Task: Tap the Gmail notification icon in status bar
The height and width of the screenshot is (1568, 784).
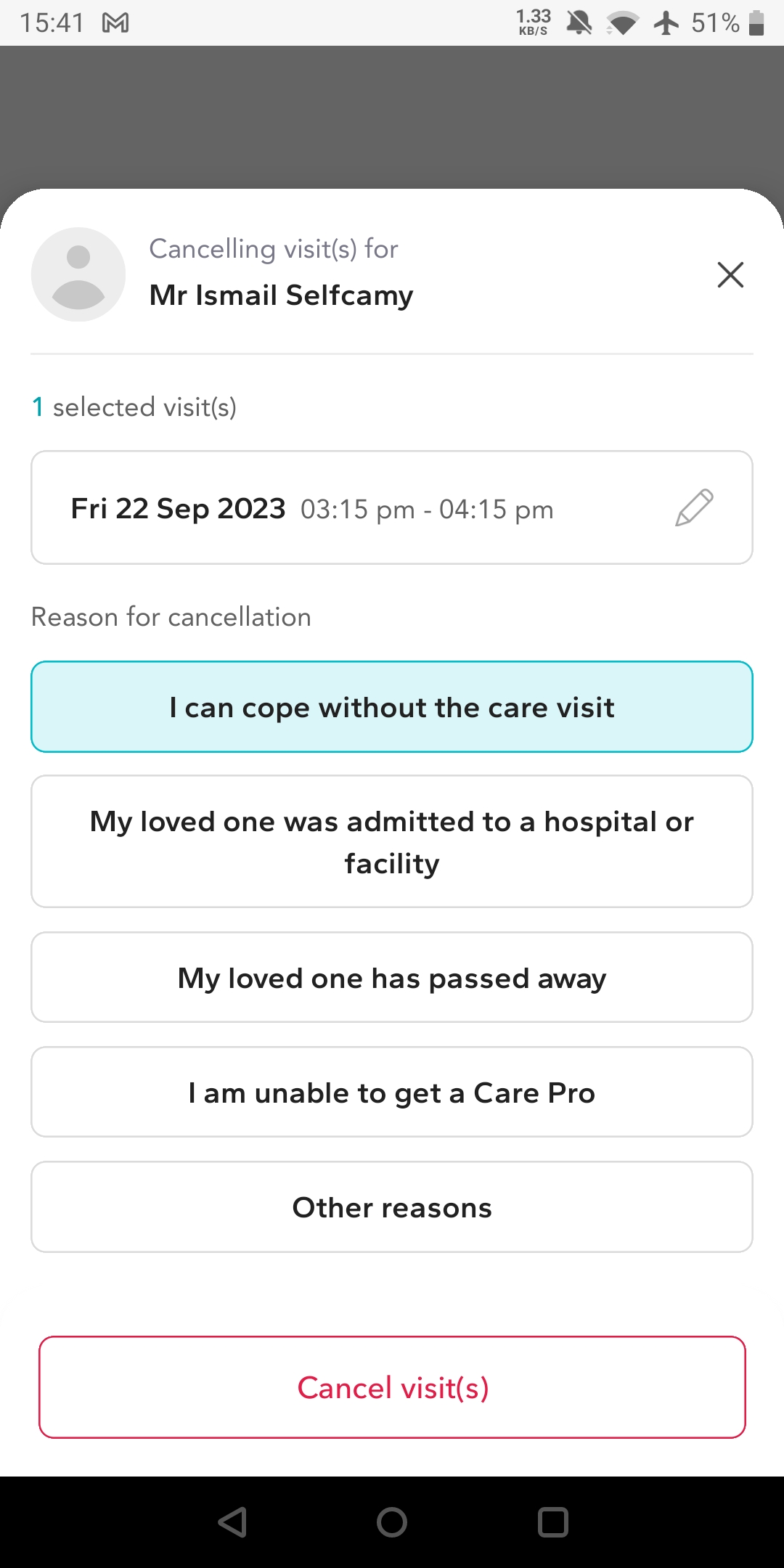Action: tap(115, 23)
